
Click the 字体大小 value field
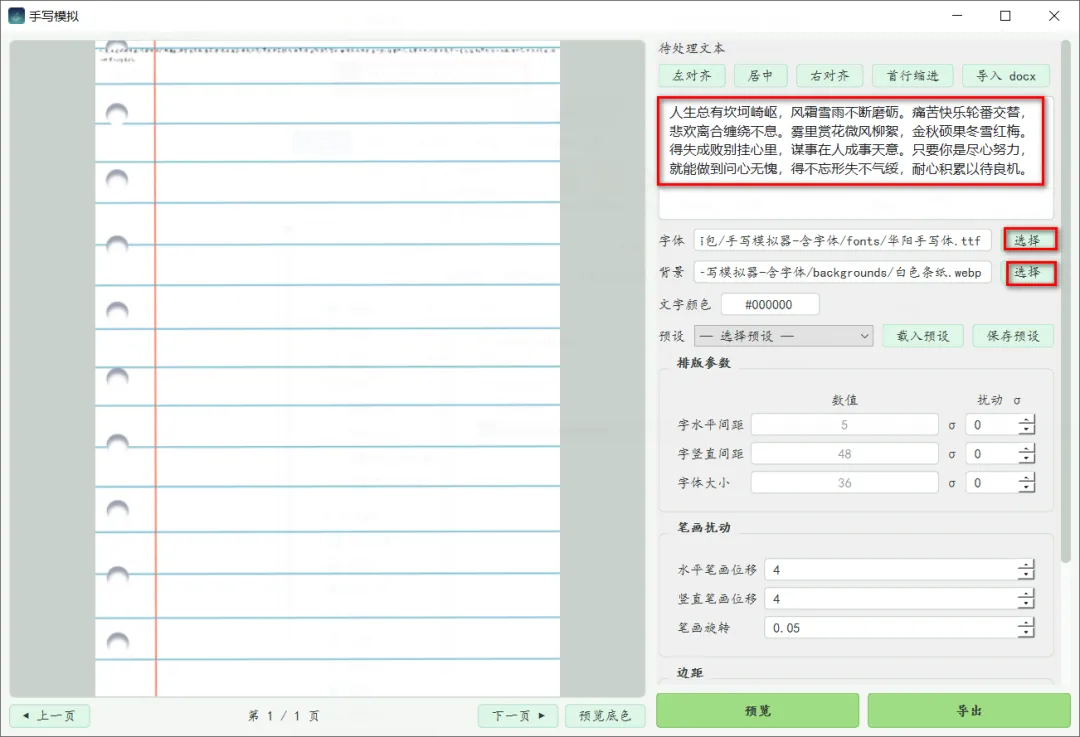(844, 483)
